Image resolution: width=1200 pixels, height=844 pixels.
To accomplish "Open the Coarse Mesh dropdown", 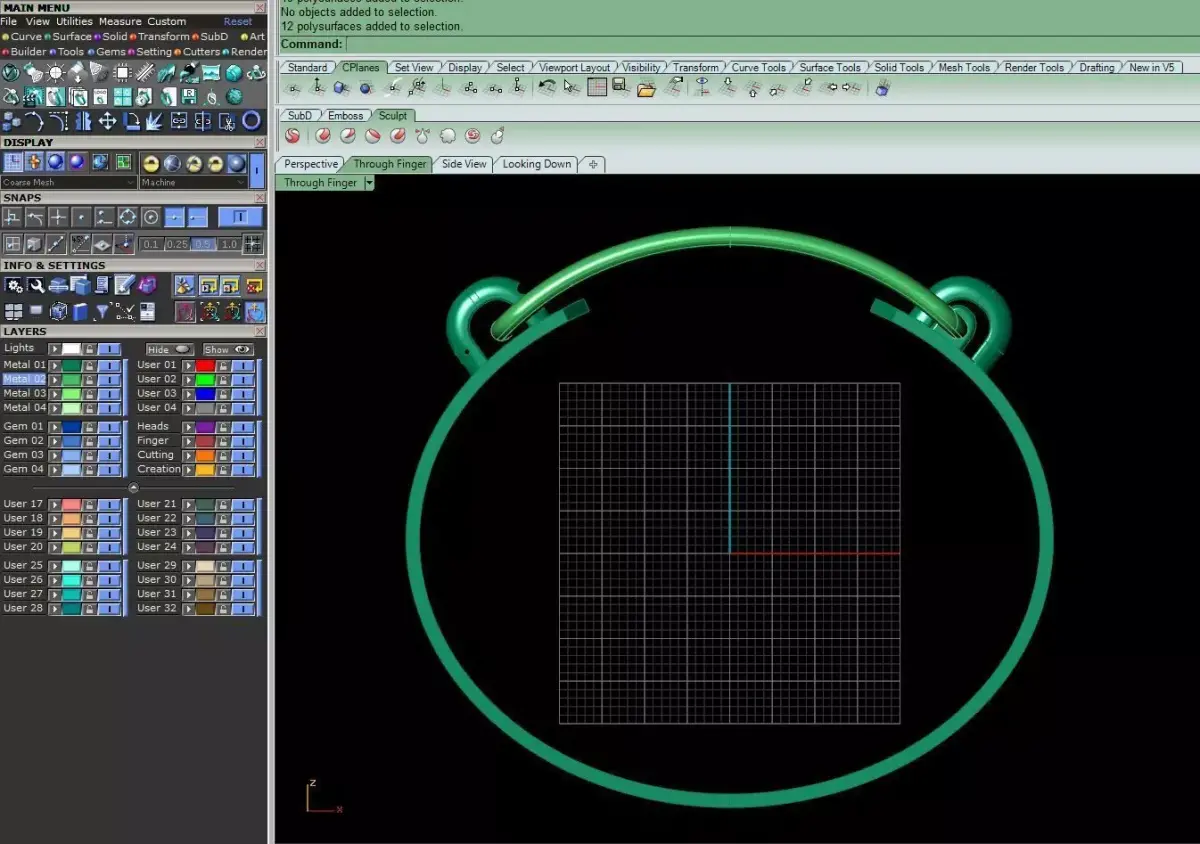I will [x=69, y=183].
